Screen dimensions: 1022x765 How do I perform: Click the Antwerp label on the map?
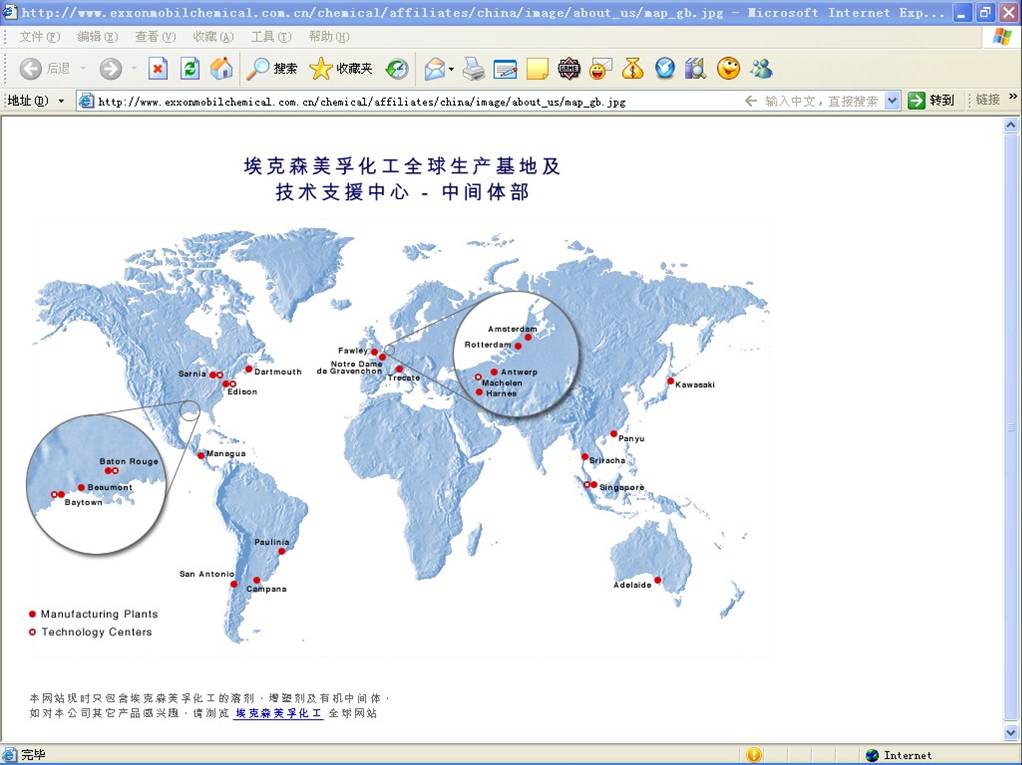pyautogui.click(x=519, y=372)
